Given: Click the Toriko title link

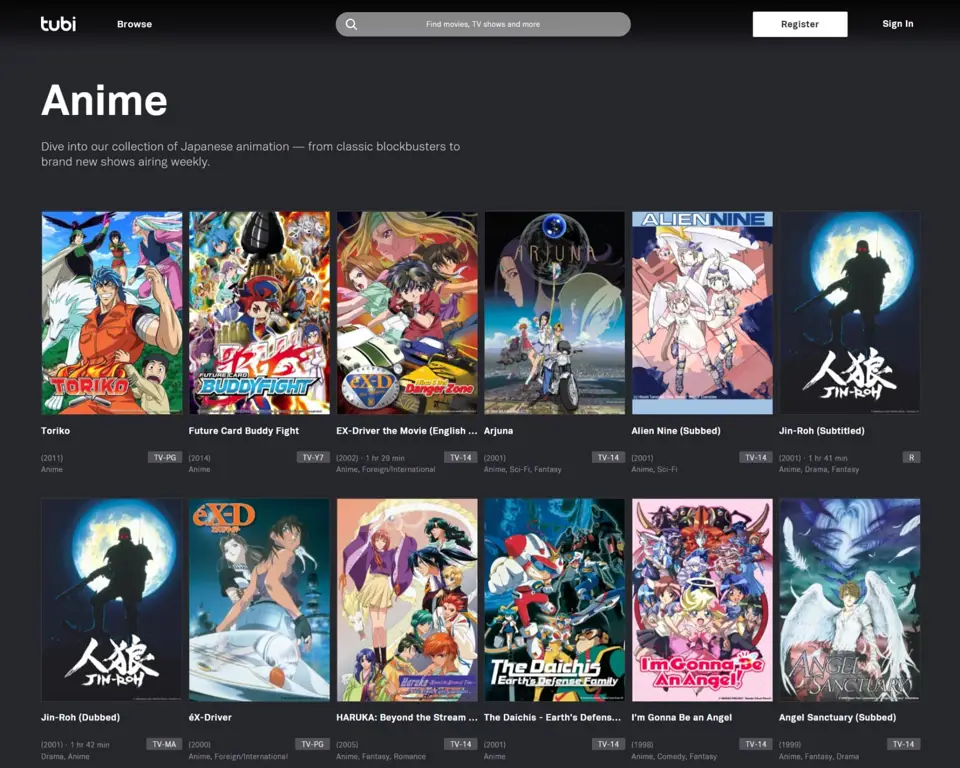Looking at the screenshot, I should 55,431.
